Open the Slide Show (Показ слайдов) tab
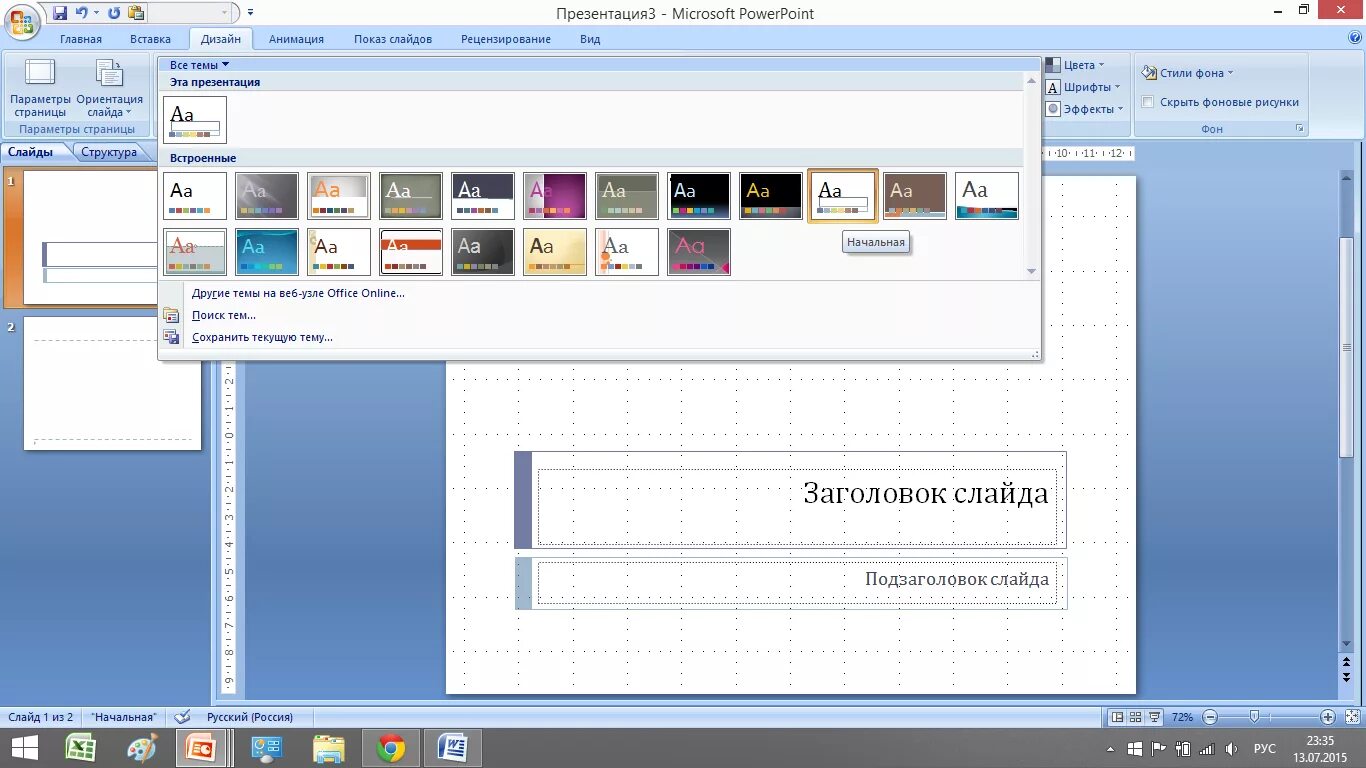1366x768 pixels. click(x=393, y=39)
